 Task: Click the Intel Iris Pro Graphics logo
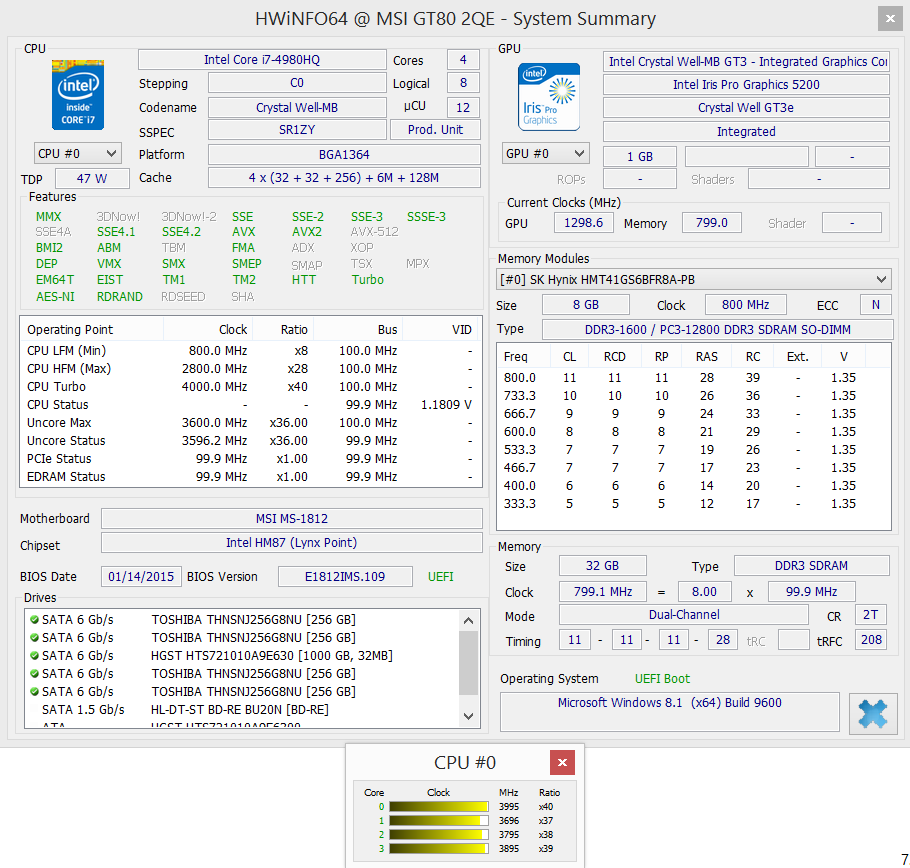coord(548,96)
